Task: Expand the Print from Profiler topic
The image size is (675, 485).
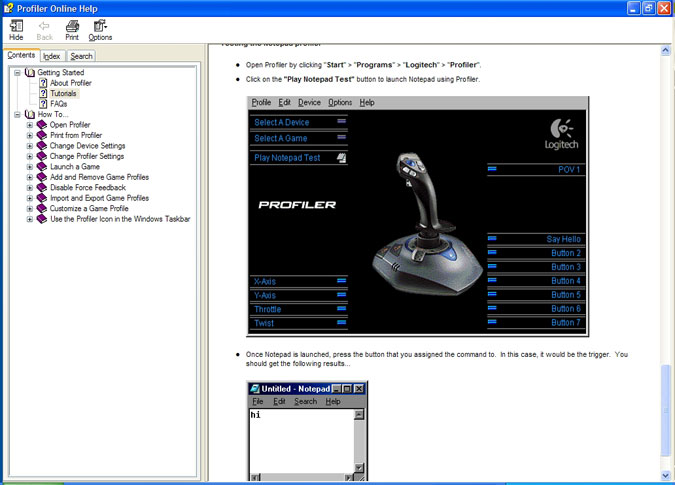Action: [30, 136]
